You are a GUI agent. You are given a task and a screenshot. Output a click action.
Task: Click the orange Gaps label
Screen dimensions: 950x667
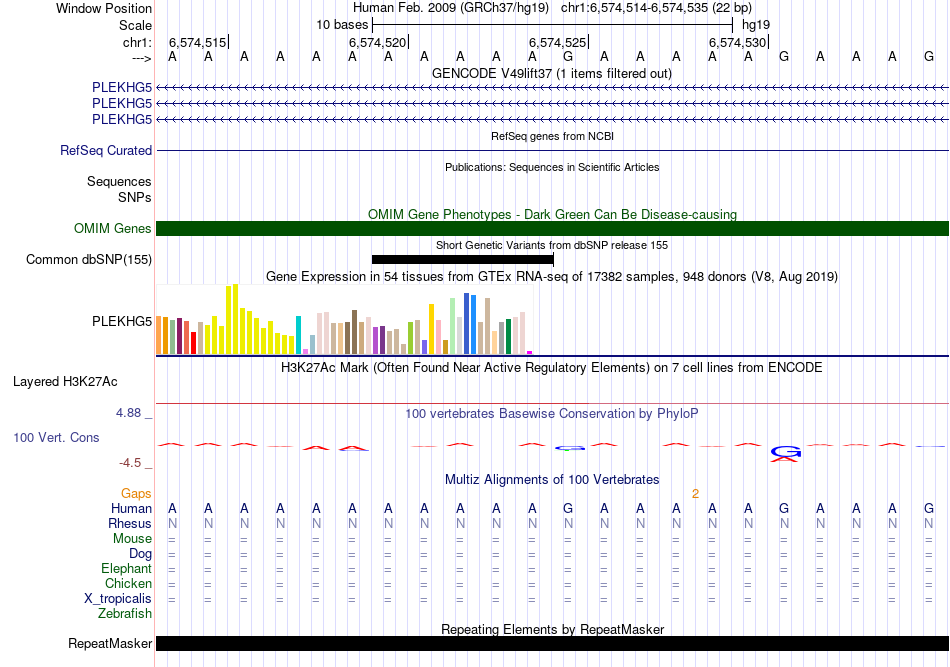(x=136, y=493)
